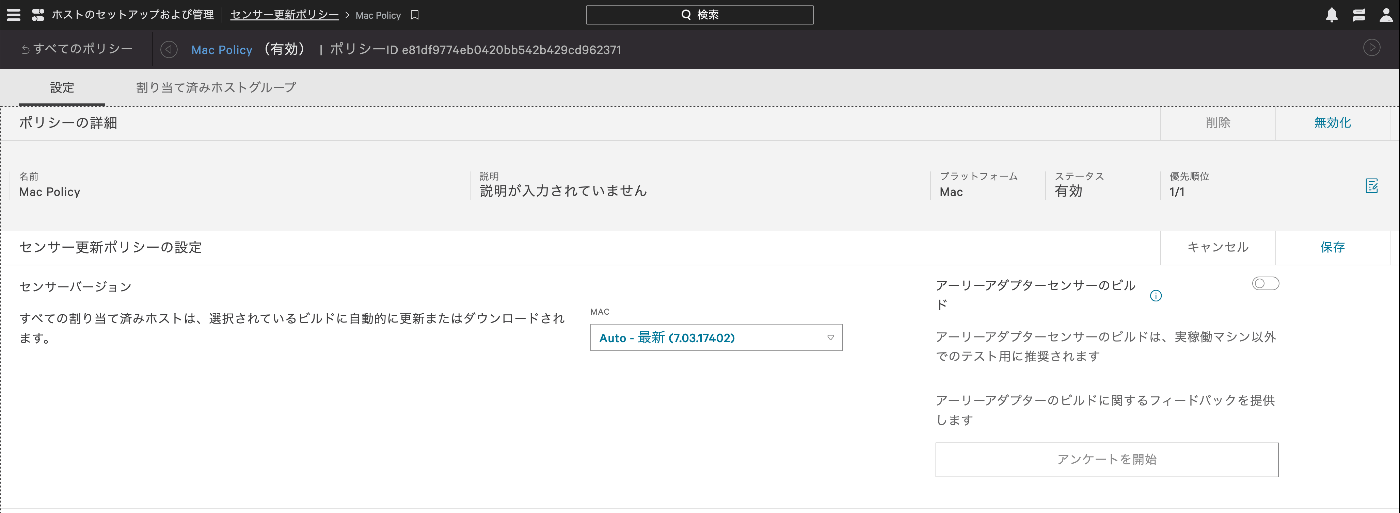Click the キャンセル button

[1218, 247]
